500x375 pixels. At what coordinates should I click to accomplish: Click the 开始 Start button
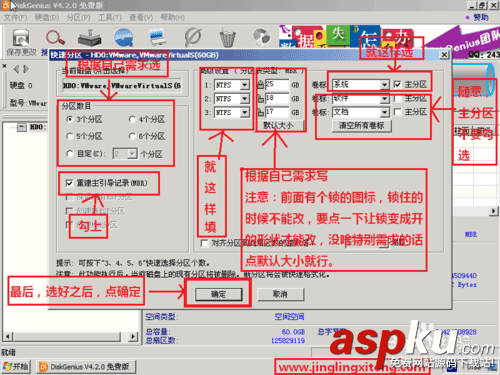16,367
